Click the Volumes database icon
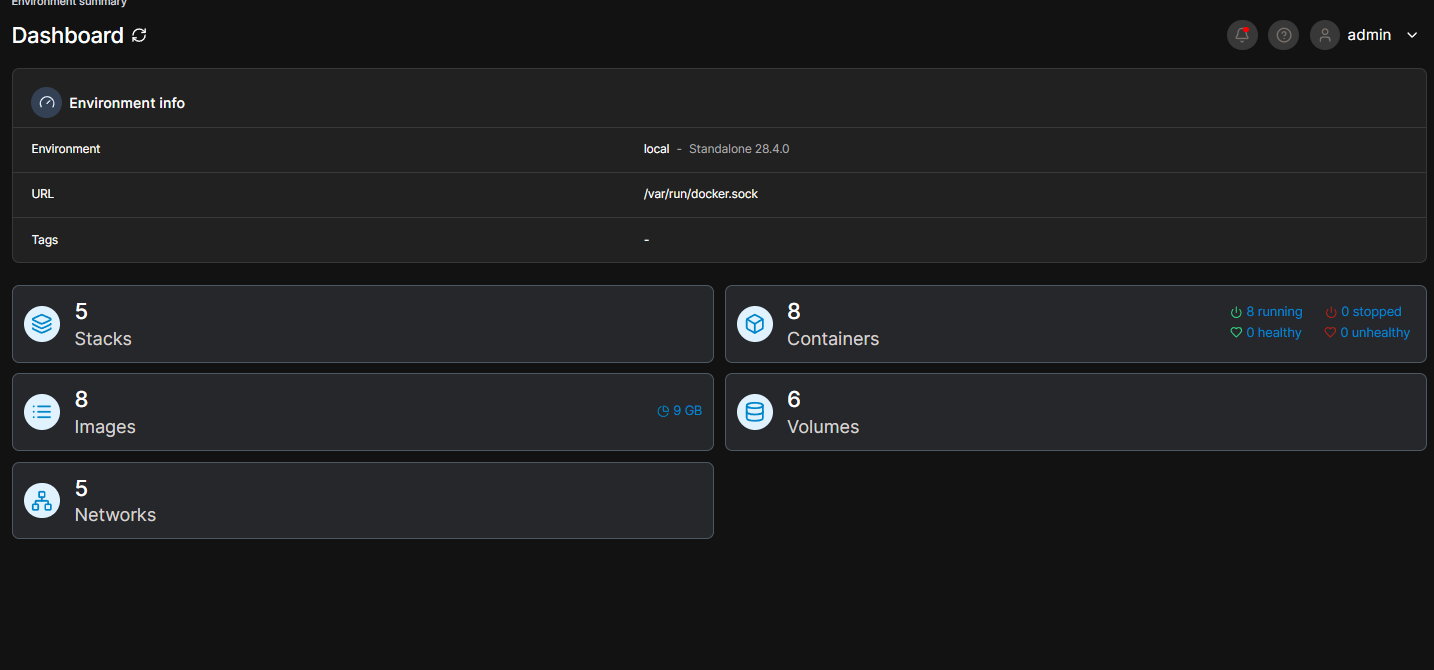The image size is (1434, 670). [x=755, y=412]
